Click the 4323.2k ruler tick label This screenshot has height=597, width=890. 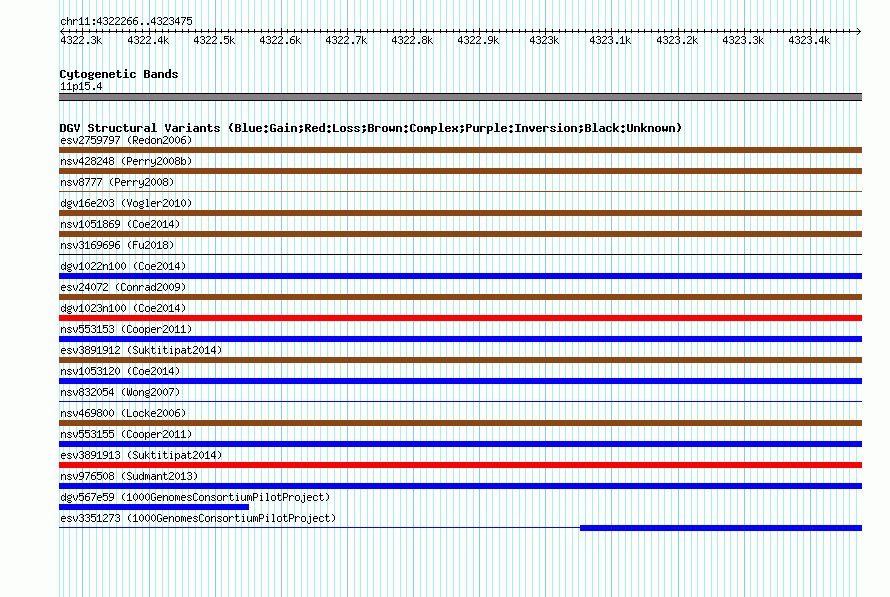click(x=677, y=40)
